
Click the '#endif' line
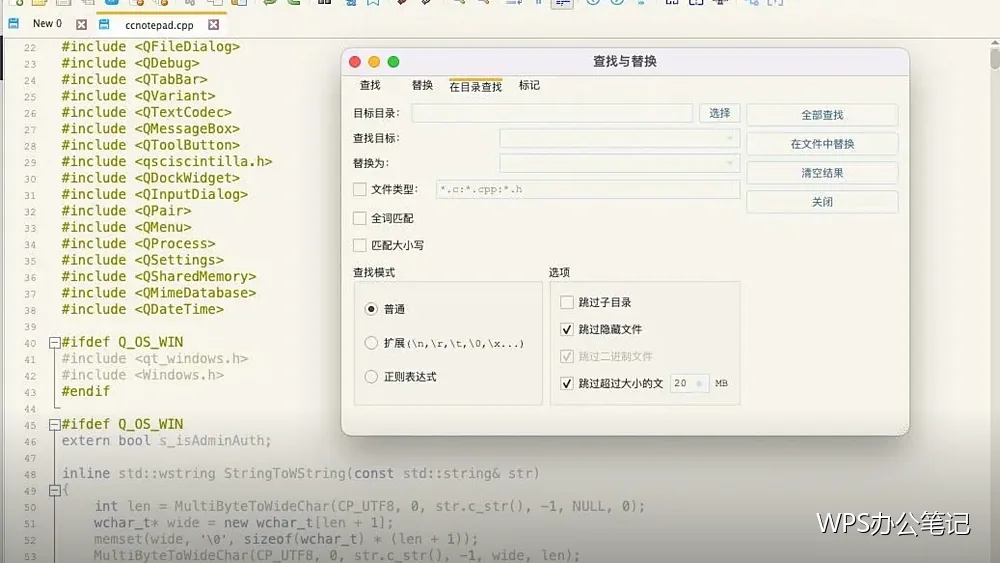[85, 391]
